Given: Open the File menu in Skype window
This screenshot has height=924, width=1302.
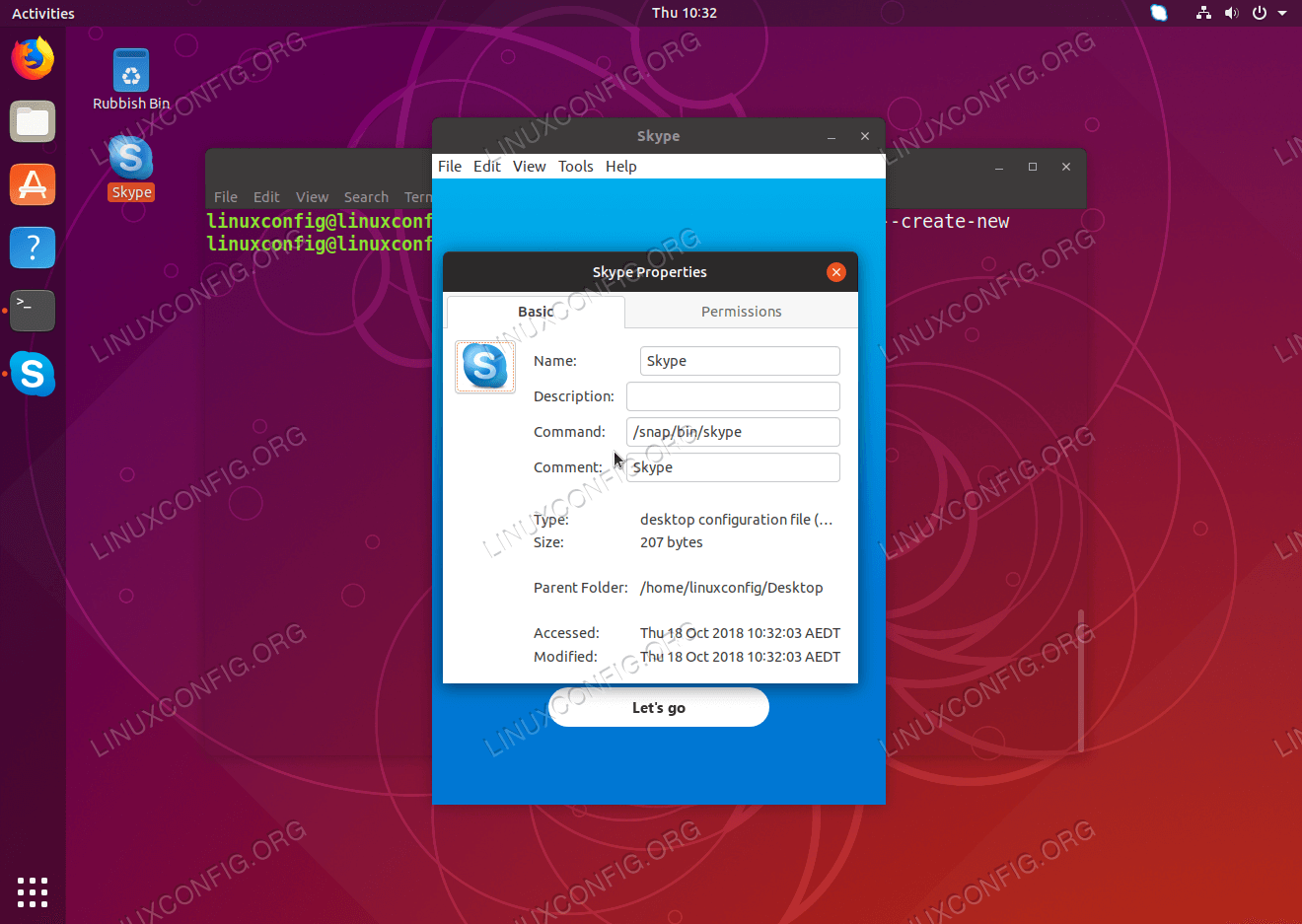Looking at the screenshot, I should (x=450, y=166).
